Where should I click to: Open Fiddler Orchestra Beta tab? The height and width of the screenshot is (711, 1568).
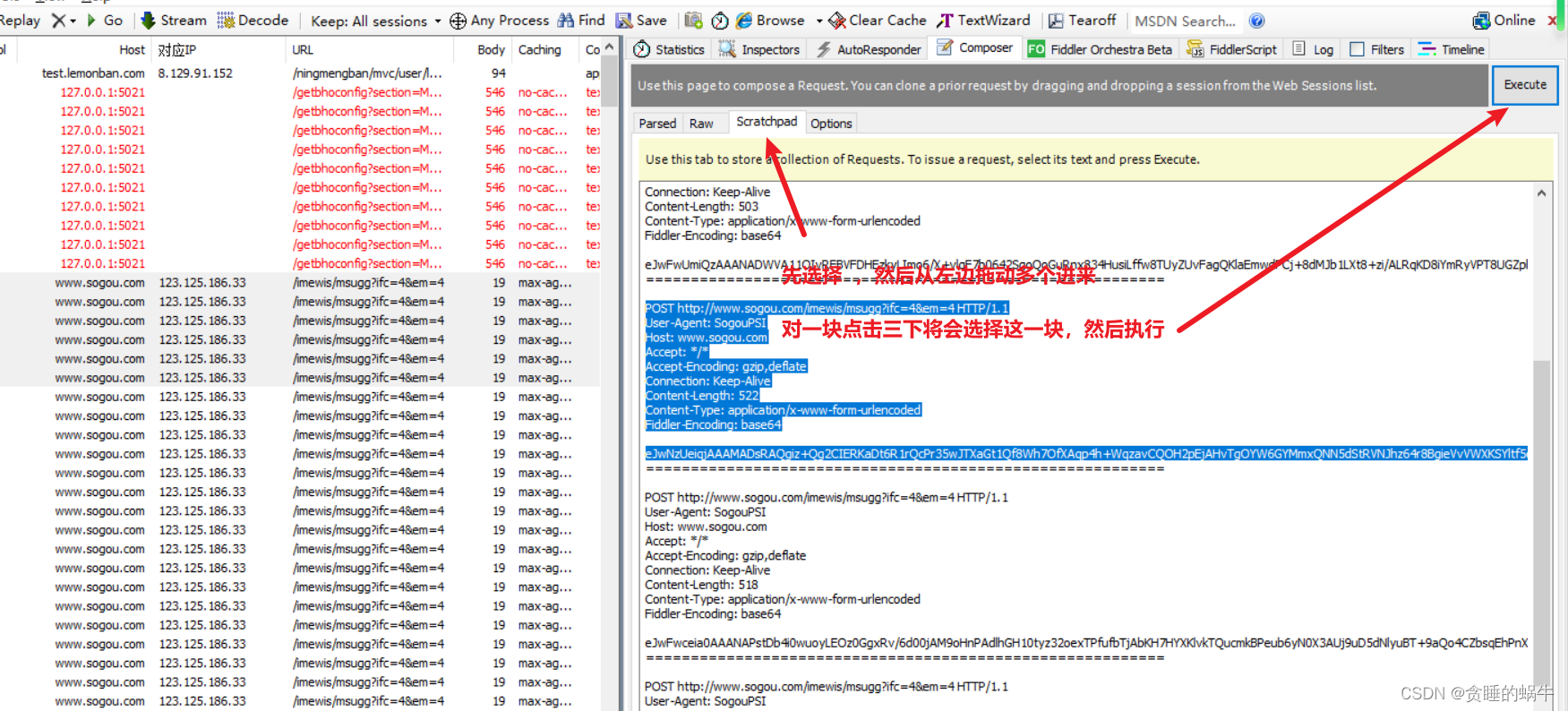click(1100, 49)
